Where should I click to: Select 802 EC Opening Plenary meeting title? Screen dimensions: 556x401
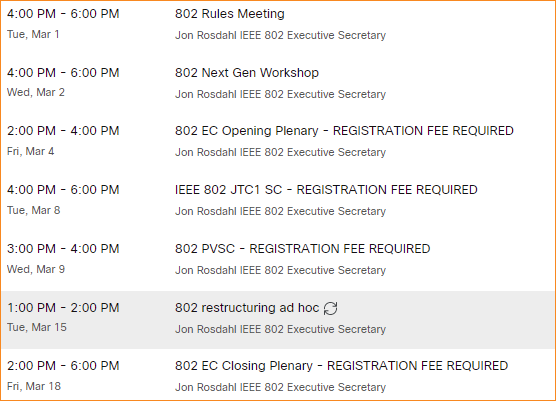[x=344, y=131]
